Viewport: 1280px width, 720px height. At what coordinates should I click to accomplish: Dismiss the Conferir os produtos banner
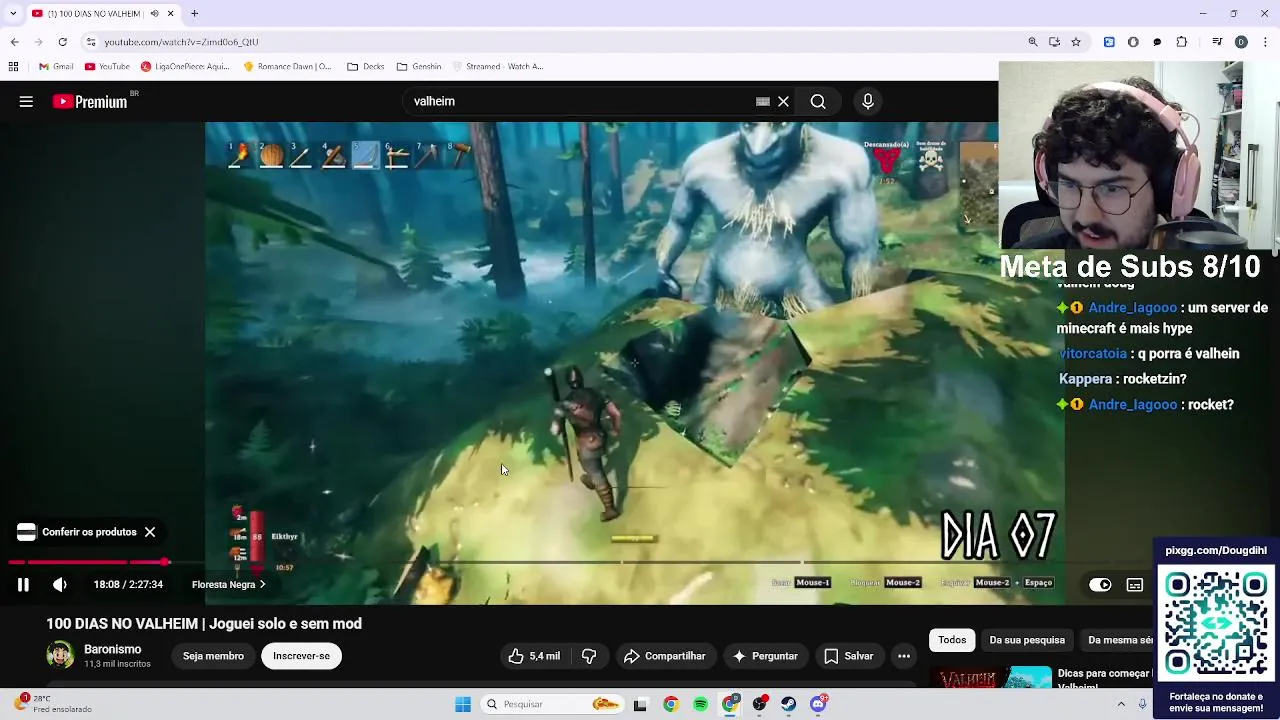150,532
